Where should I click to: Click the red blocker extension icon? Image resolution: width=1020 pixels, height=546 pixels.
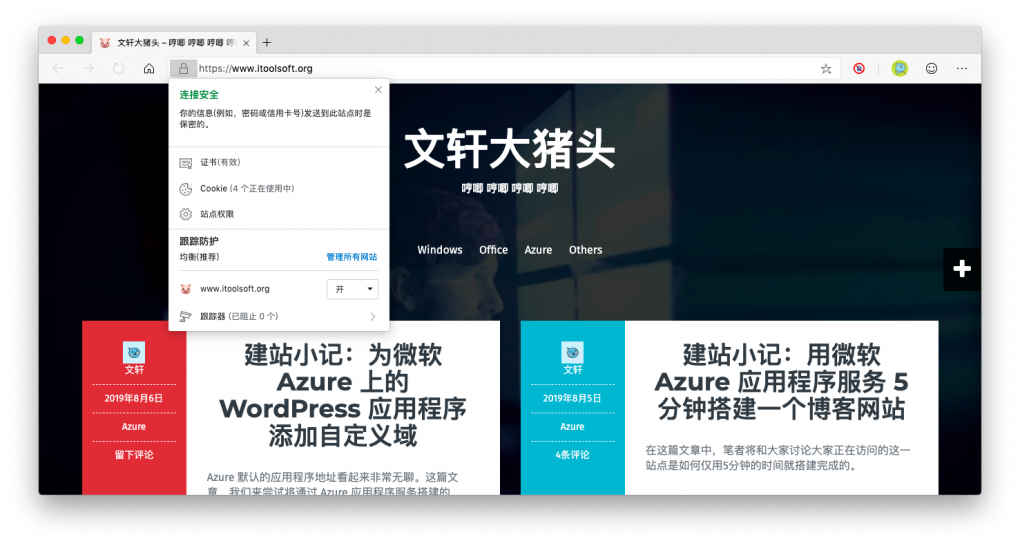(x=859, y=69)
